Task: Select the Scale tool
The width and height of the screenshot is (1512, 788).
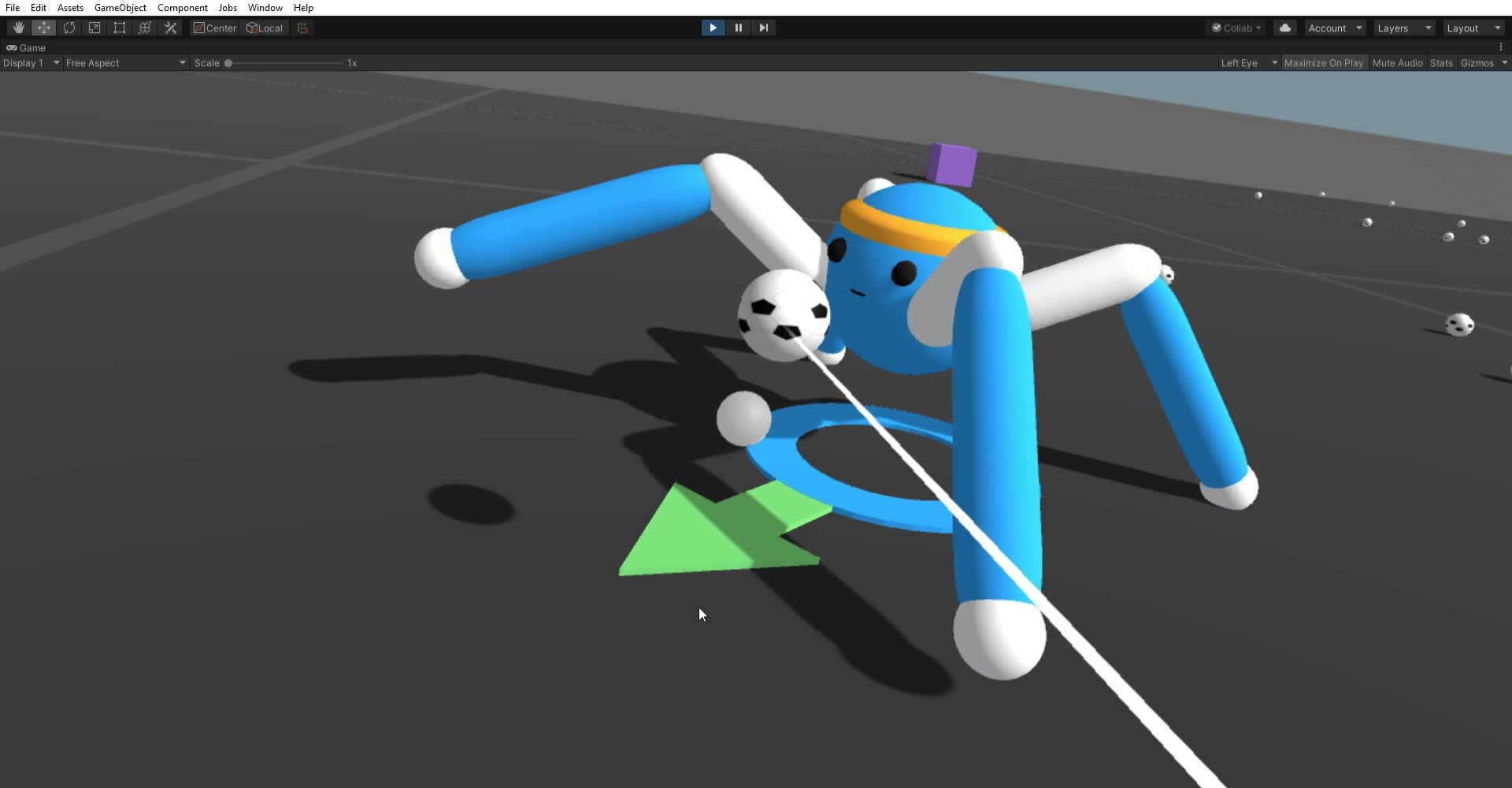Action: coord(94,27)
